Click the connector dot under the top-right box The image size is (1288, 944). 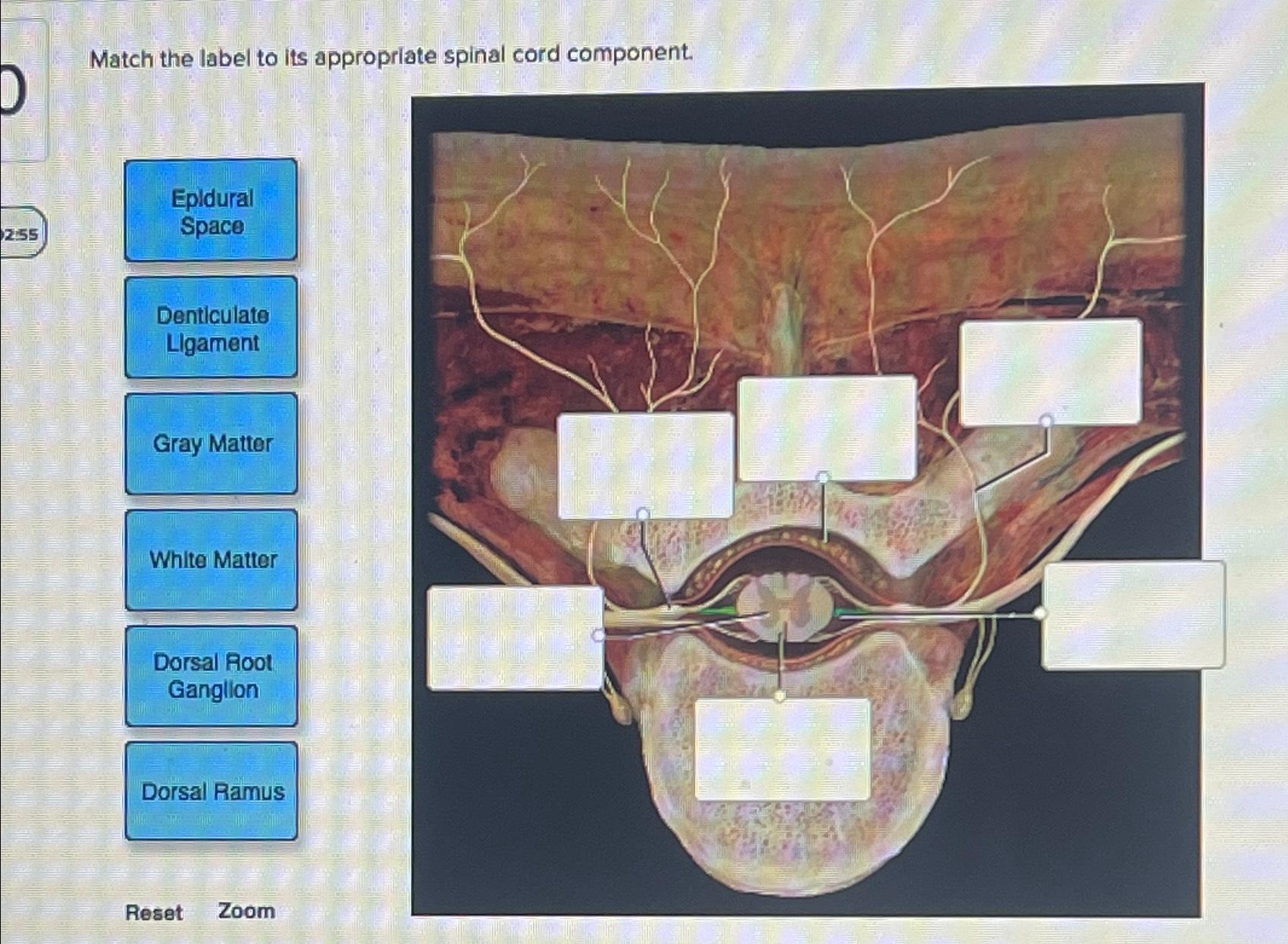[1047, 419]
